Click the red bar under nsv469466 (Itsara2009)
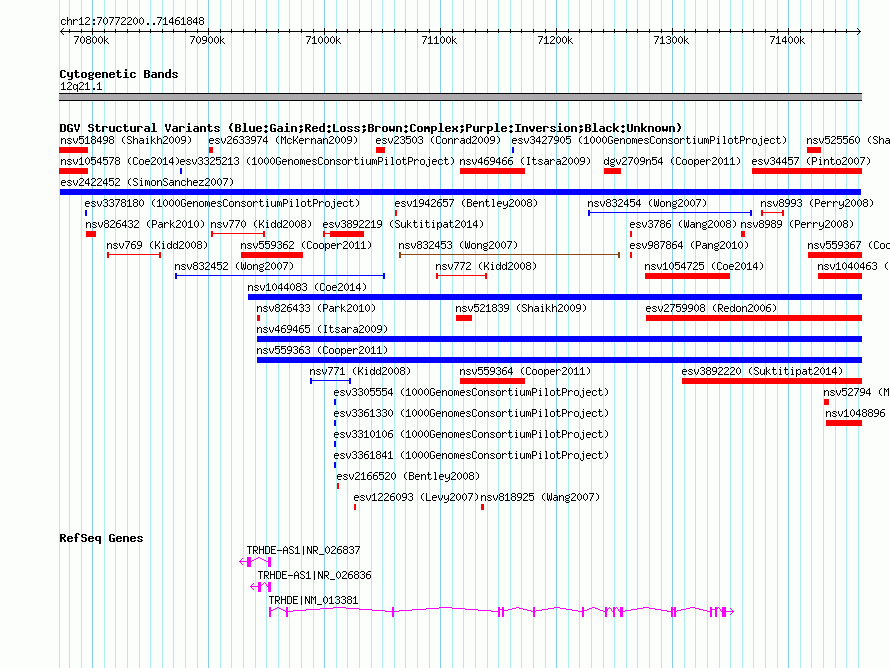The width and height of the screenshot is (890, 668). point(492,171)
